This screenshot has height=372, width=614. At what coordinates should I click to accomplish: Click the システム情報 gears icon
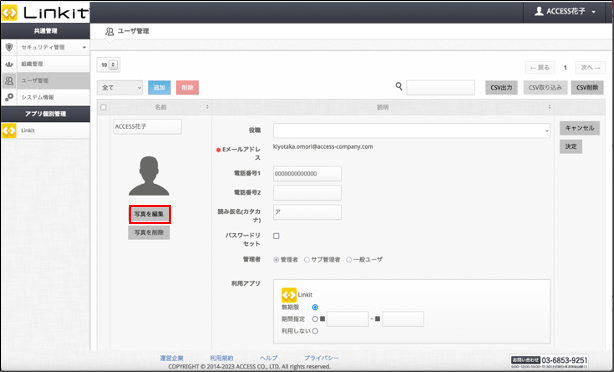(x=9, y=97)
